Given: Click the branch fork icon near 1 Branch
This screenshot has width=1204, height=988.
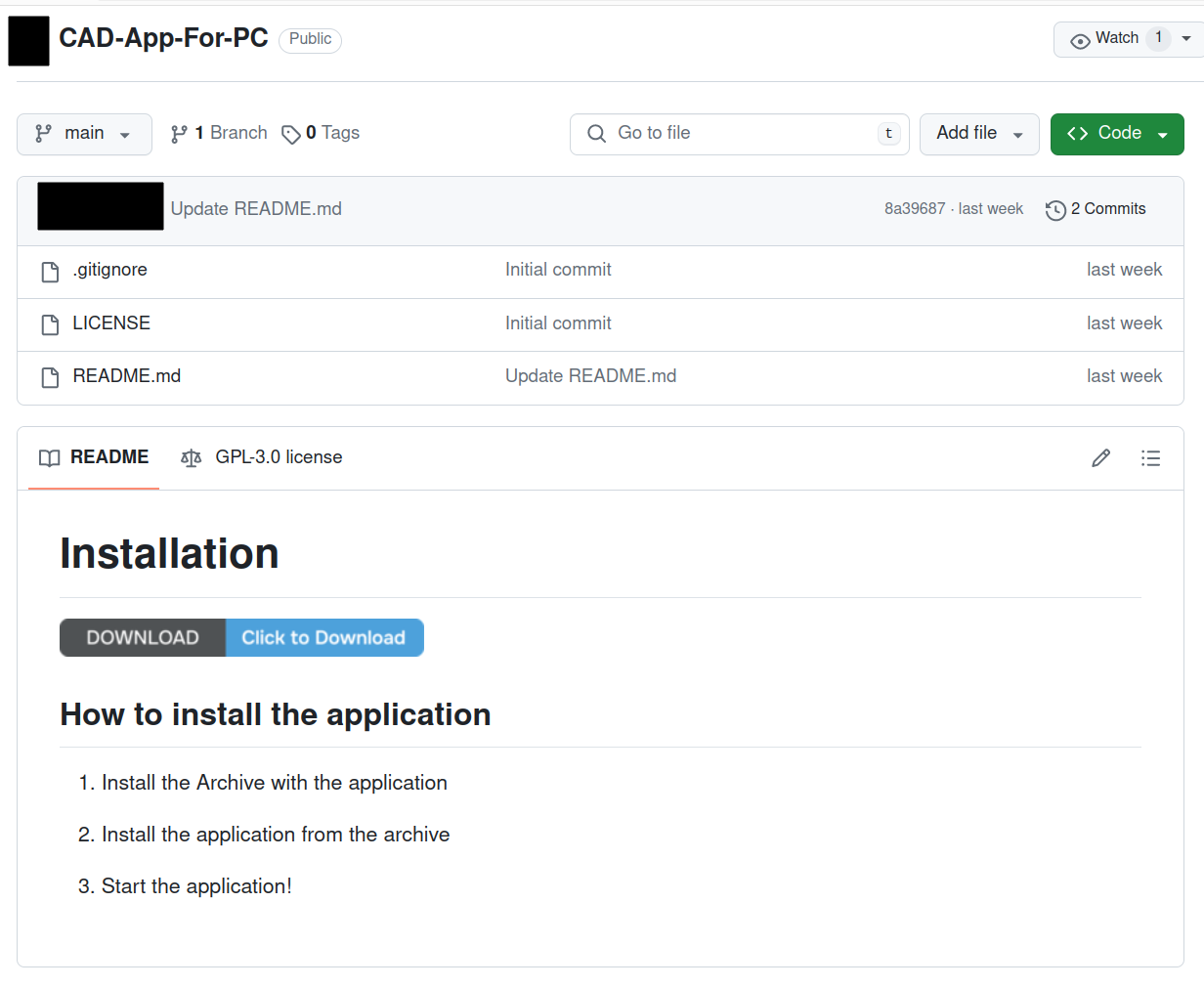Looking at the screenshot, I should pyautogui.click(x=179, y=132).
